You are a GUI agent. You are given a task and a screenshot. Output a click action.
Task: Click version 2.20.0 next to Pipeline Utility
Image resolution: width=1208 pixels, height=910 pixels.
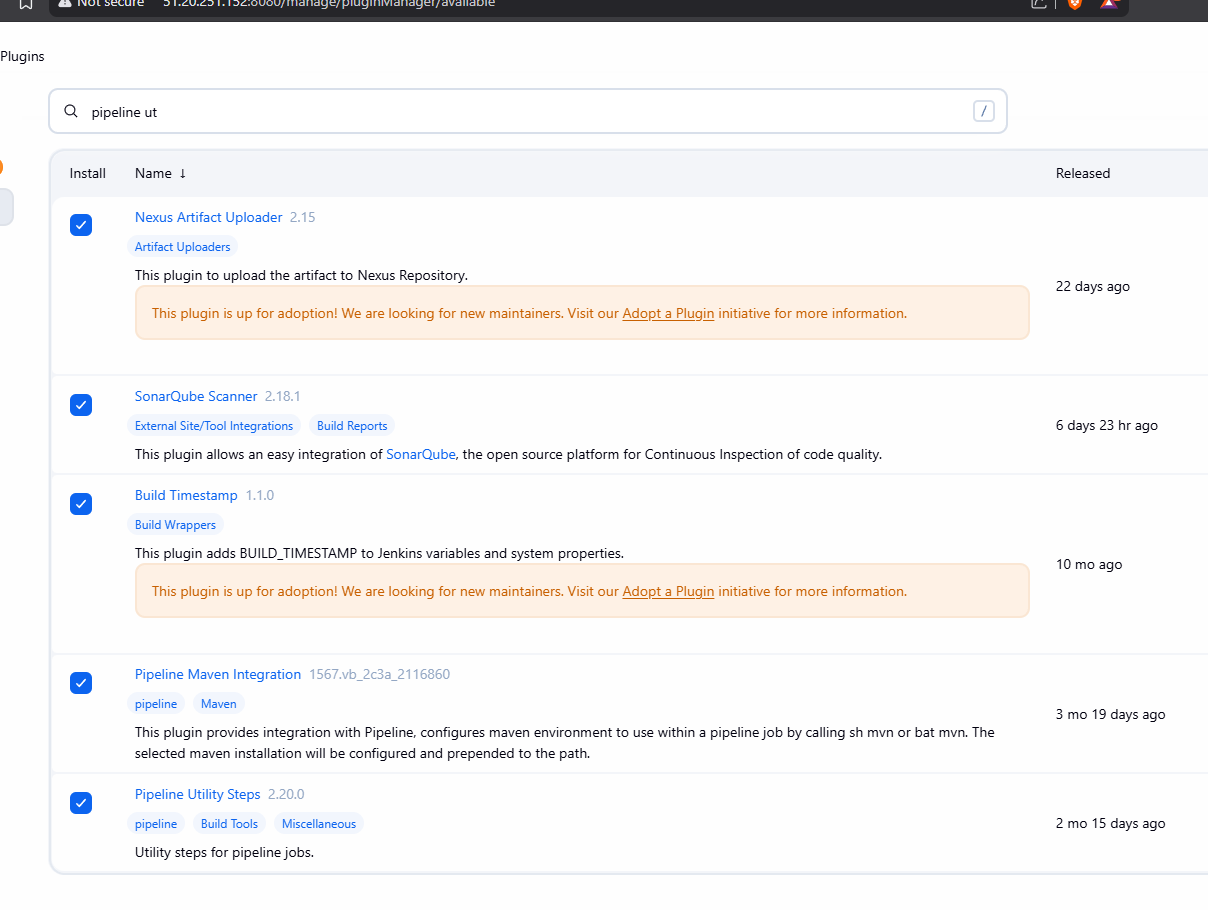(x=286, y=794)
